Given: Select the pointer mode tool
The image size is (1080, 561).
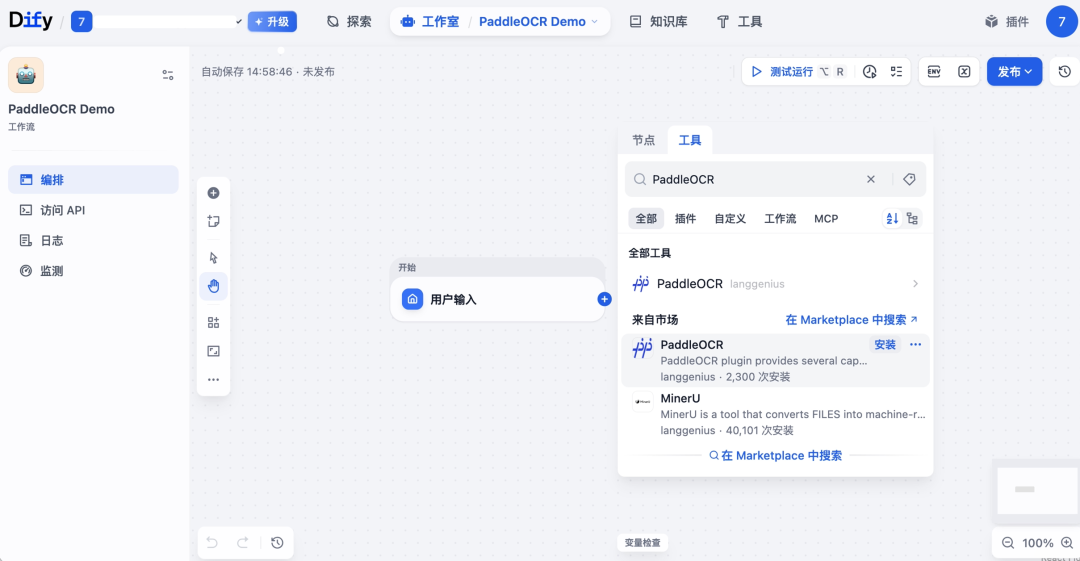Looking at the screenshot, I should click(x=214, y=257).
